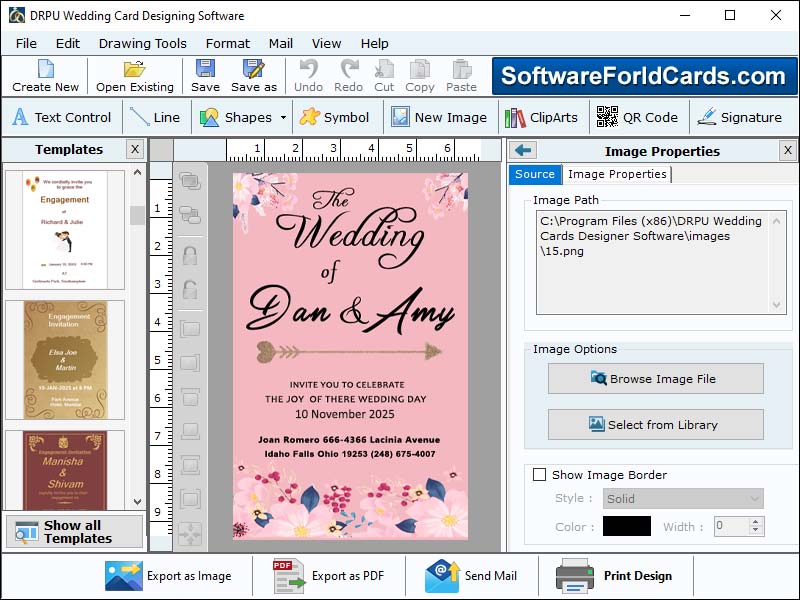This screenshot has height=600, width=800.
Task: Open the Mail menu
Action: (x=280, y=43)
